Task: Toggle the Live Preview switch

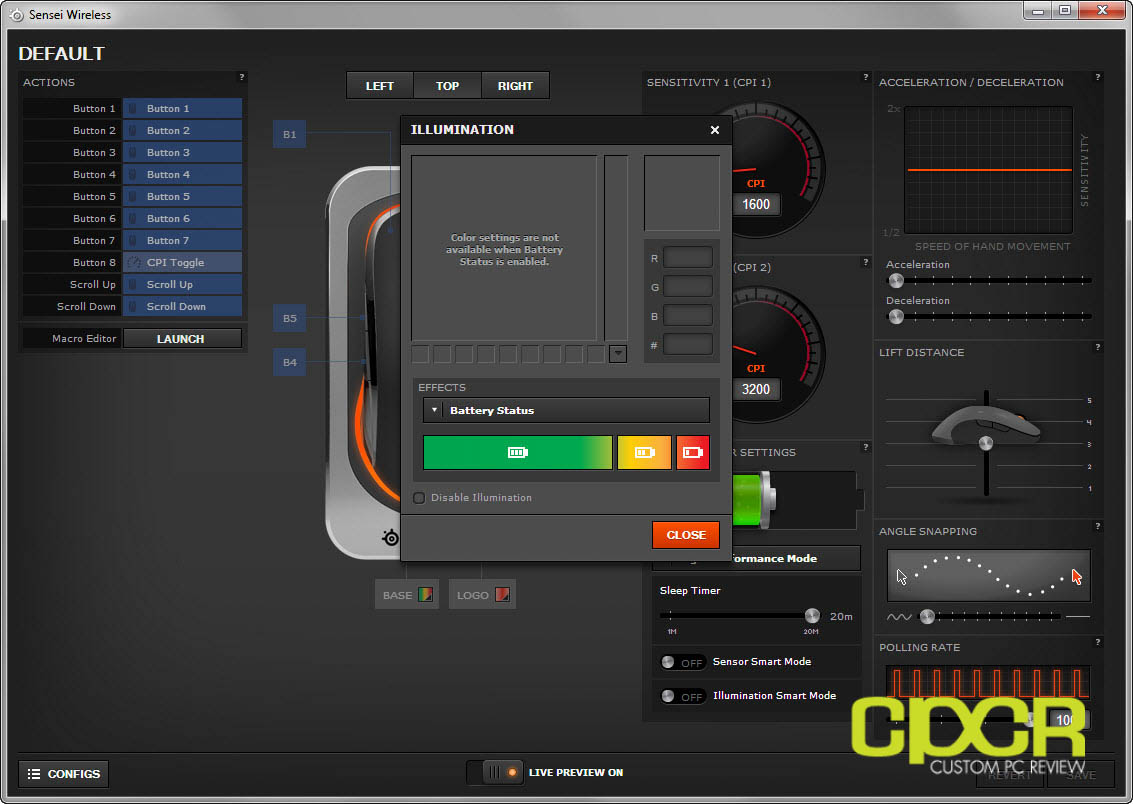Action: click(495, 772)
